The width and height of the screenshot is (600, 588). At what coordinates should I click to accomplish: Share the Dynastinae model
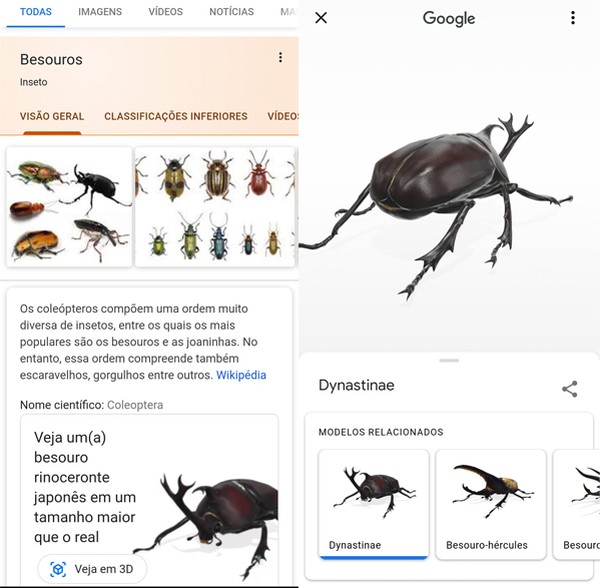click(x=569, y=389)
